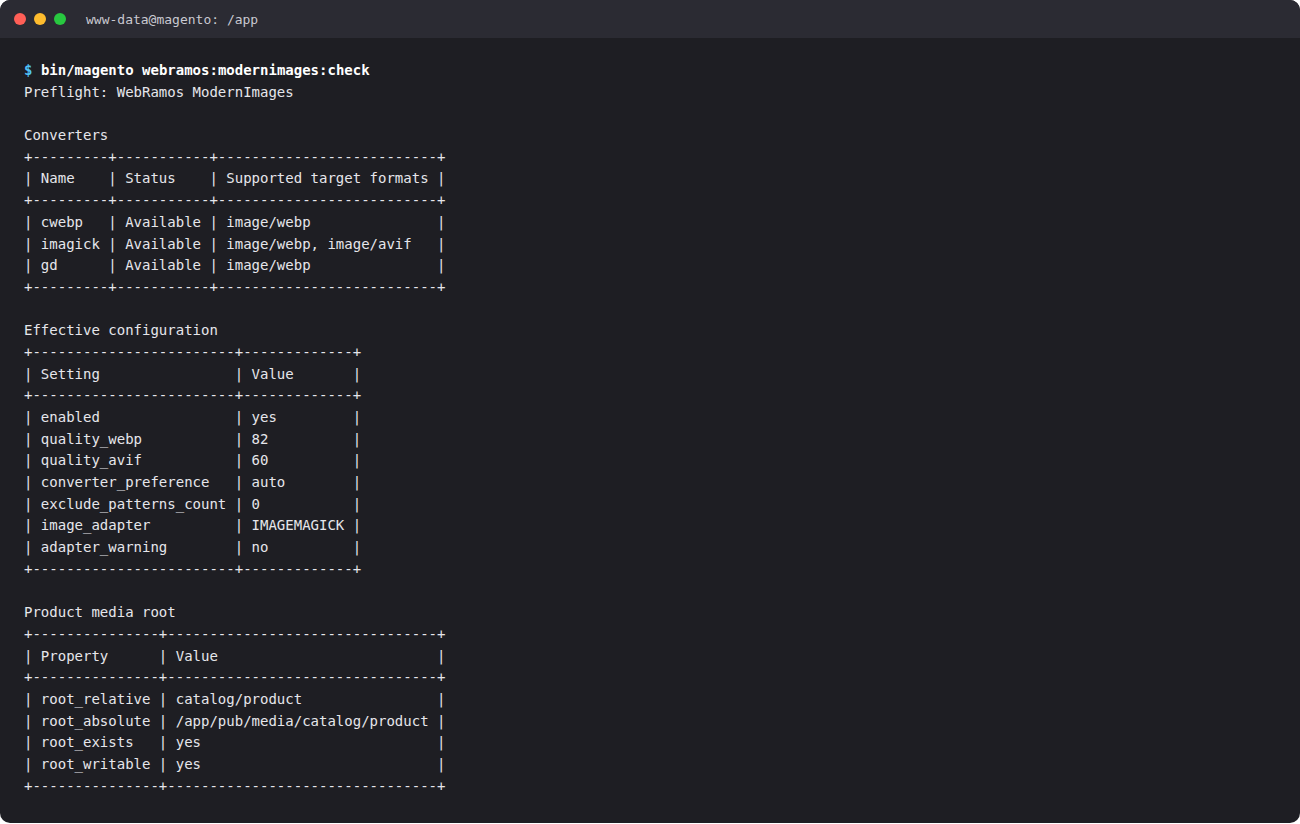The height and width of the screenshot is (824, 1300).
Task: Select the "converter_preference" setting name
Action: click(x=125, y=482)
